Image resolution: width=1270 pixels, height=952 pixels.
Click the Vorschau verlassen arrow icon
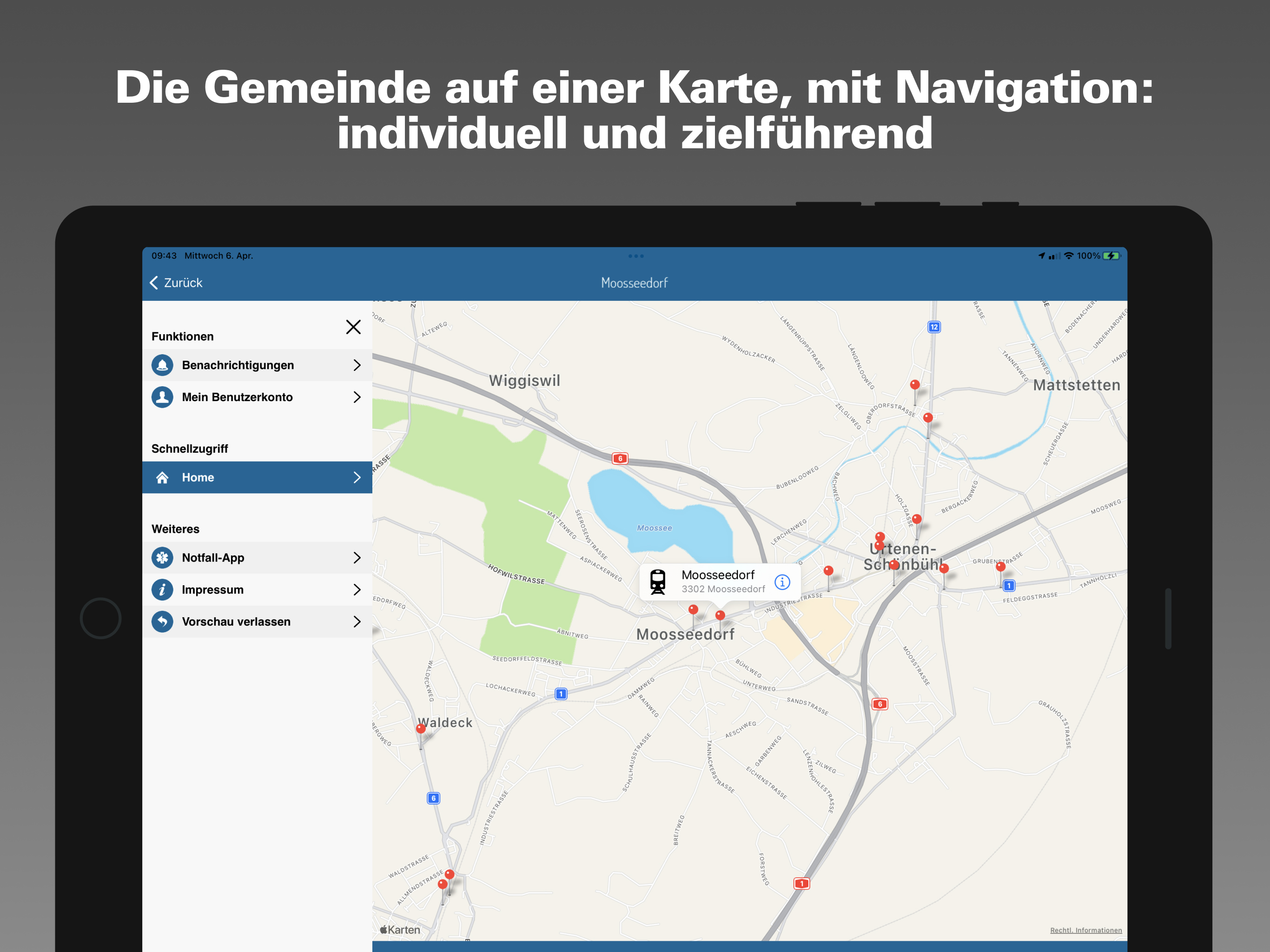pos(163,622)
